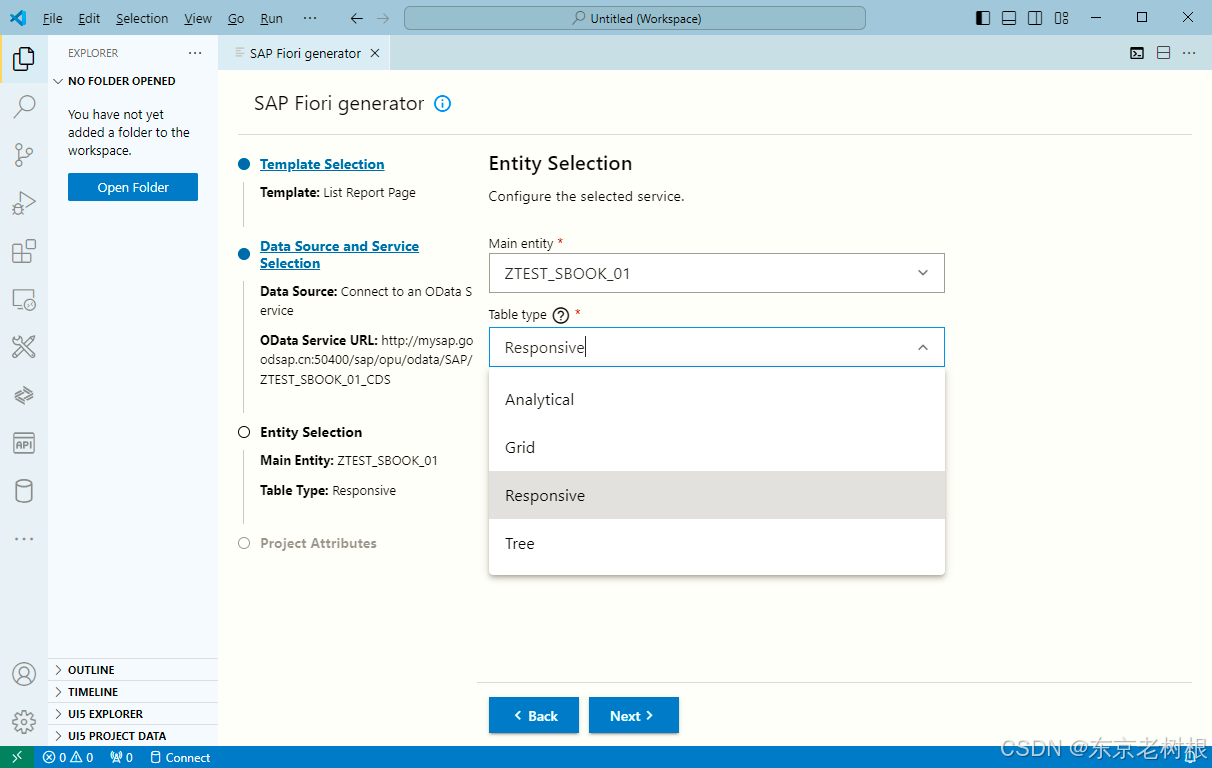Toggle Secondary Side Bar layout icon

click(x=1035, y=18)
